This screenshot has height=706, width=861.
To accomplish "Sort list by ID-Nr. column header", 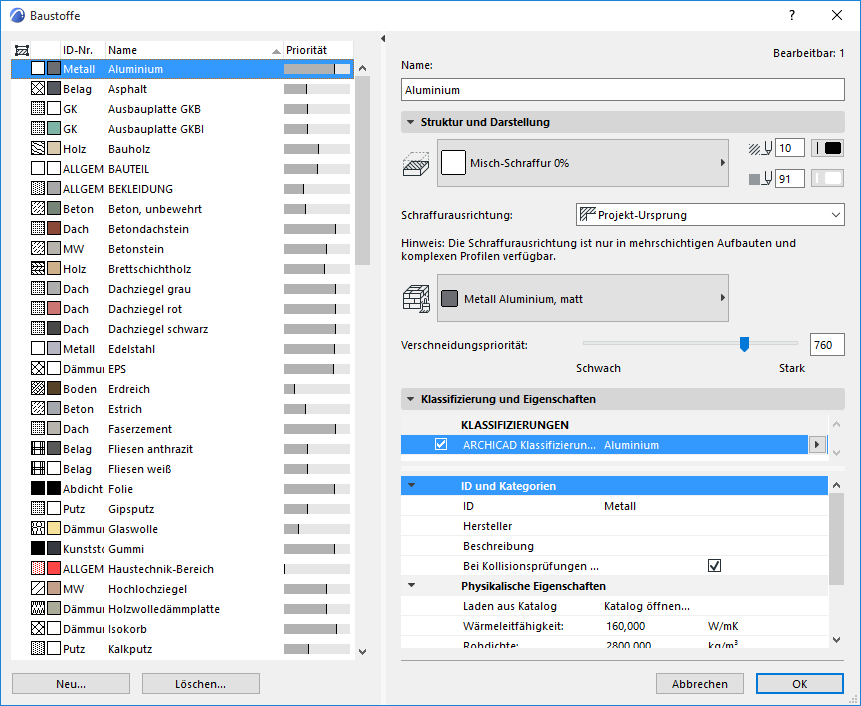I will pyautogui.click(x=82, y=51).
